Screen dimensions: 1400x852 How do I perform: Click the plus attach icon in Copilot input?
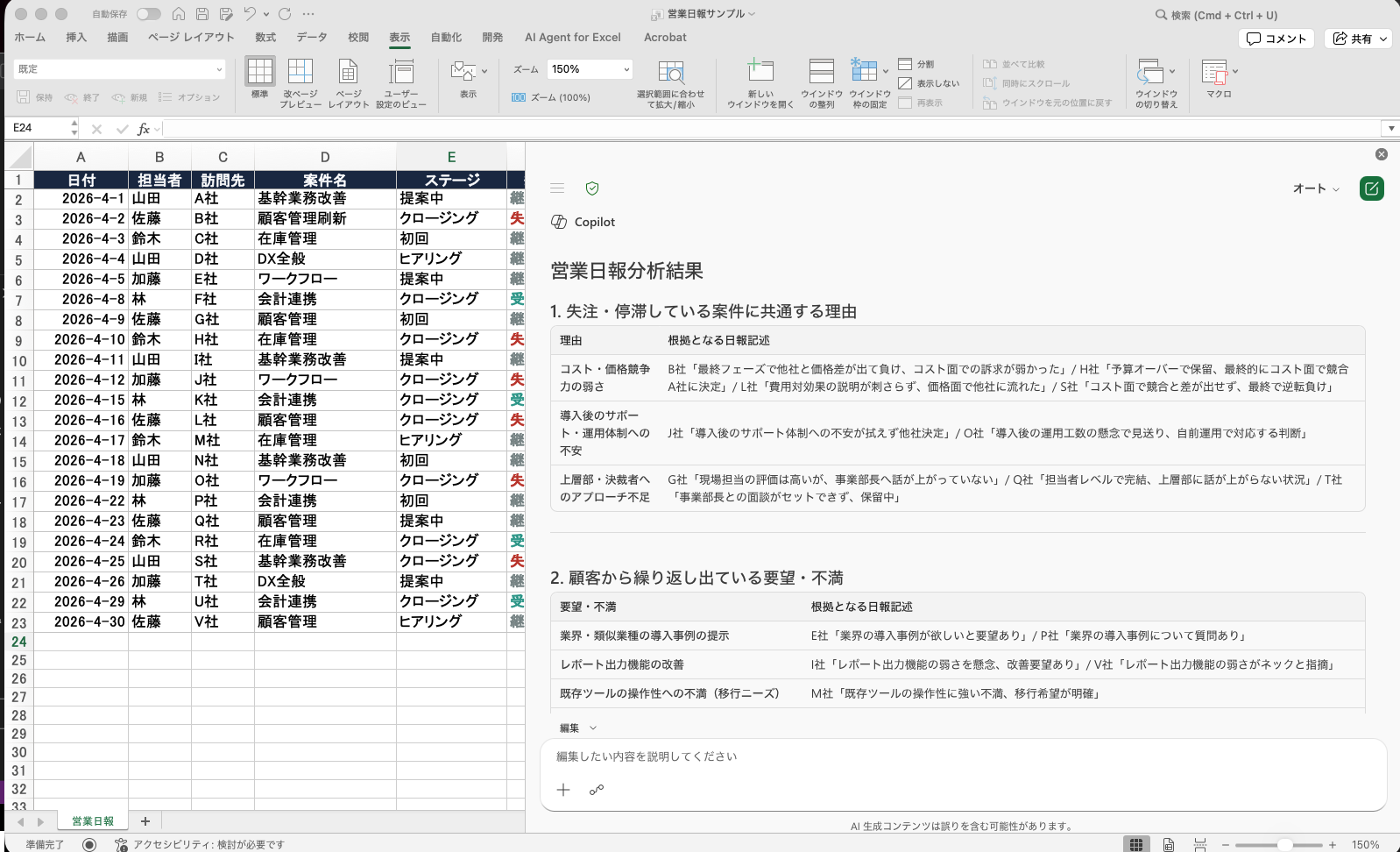coord(563,790)
